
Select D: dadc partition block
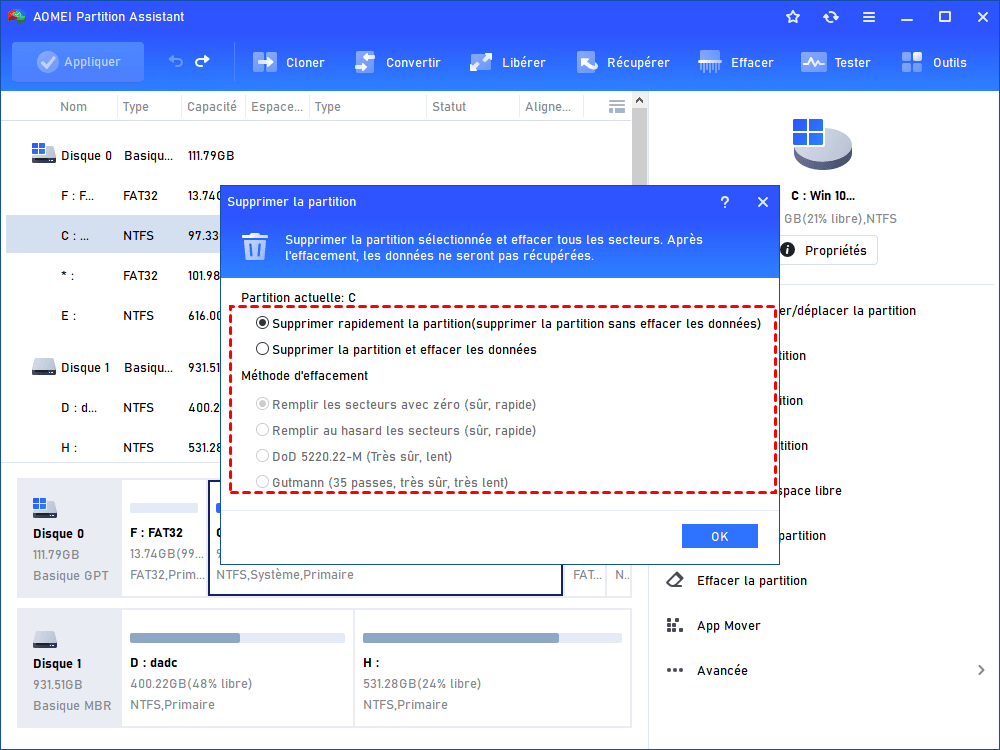coord(237,668)
